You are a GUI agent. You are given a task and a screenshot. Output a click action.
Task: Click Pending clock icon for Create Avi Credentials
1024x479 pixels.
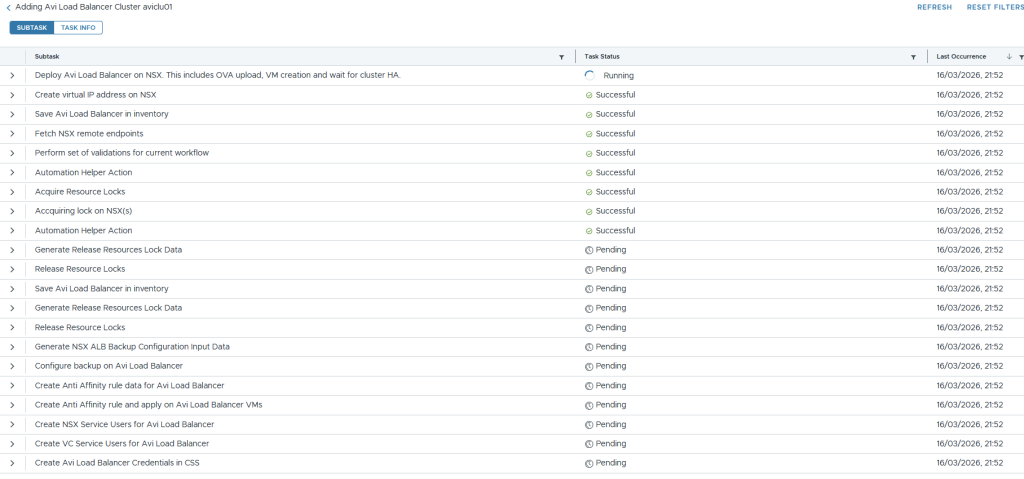click(x=589, y=463)
